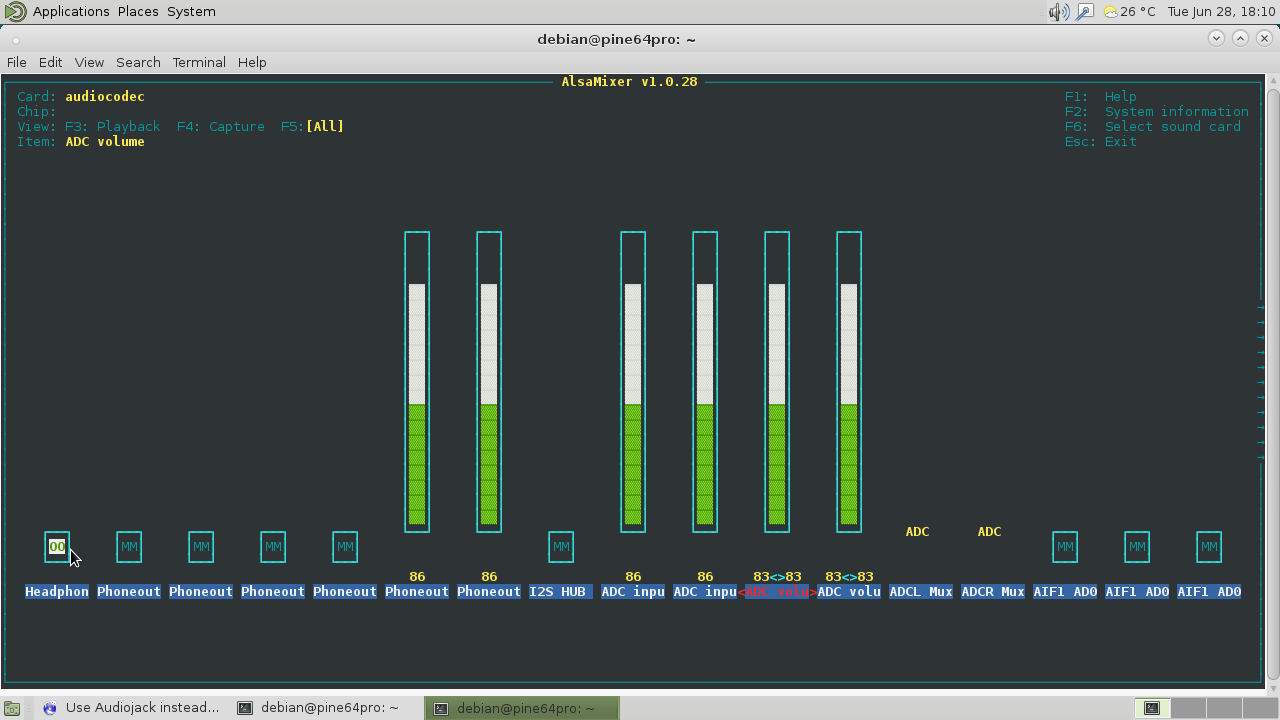Open the weather applet showing 26 °C
The width and height of the screenshot is (1280, 720).
(x=1128, y=12)
